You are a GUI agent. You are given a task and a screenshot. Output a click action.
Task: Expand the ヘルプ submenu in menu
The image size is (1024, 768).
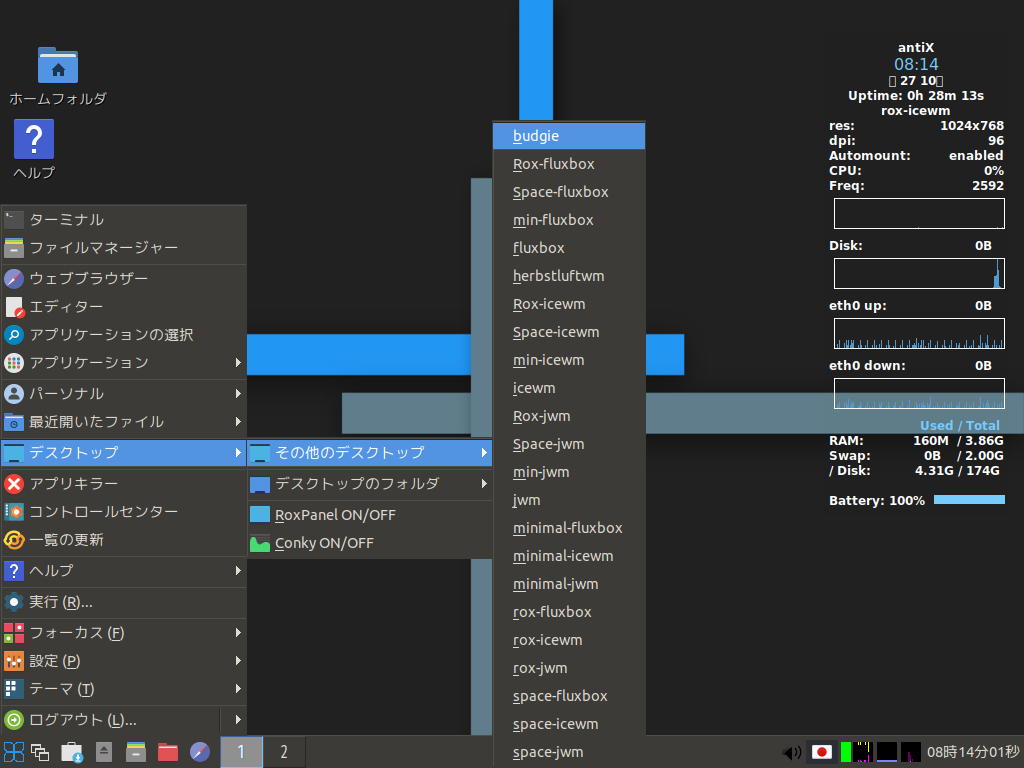[124, 570]
